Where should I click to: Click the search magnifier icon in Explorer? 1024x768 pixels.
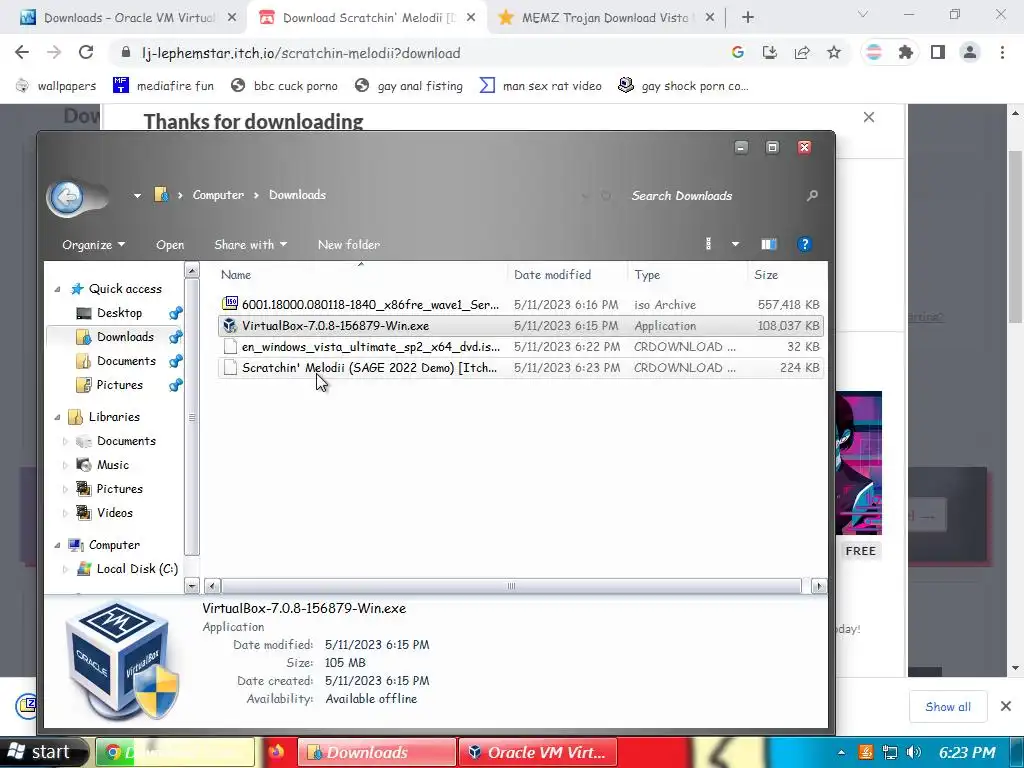[x=812, y=195]
